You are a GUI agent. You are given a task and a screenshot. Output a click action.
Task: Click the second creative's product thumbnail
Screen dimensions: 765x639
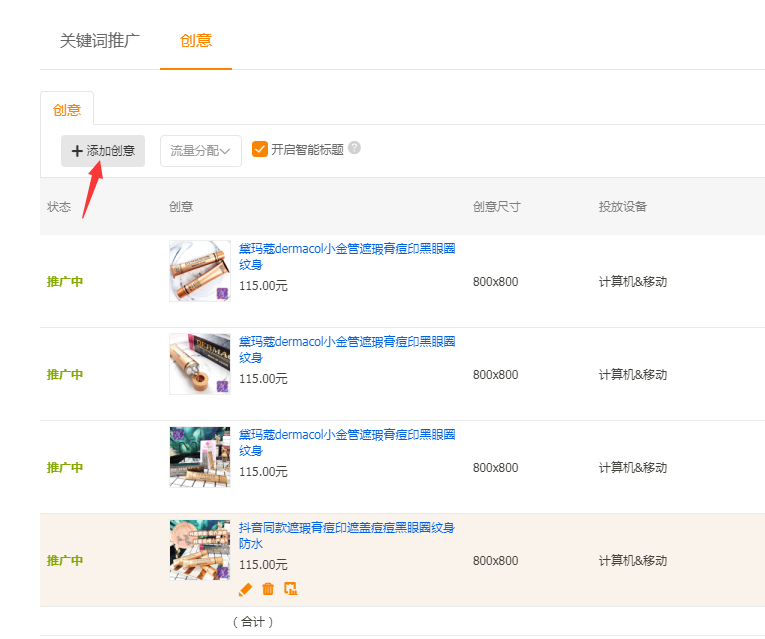pyautogui.click(x=200, y=364)
